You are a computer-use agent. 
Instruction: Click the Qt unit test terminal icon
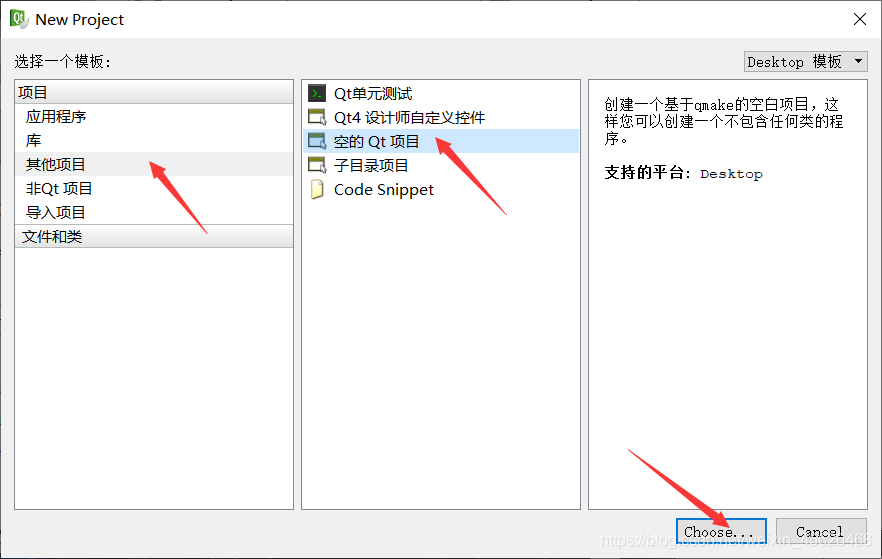(x=317, y=93)
